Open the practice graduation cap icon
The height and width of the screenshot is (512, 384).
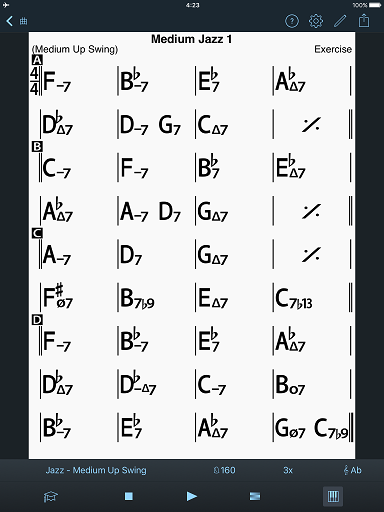click(x=51, y=497)
